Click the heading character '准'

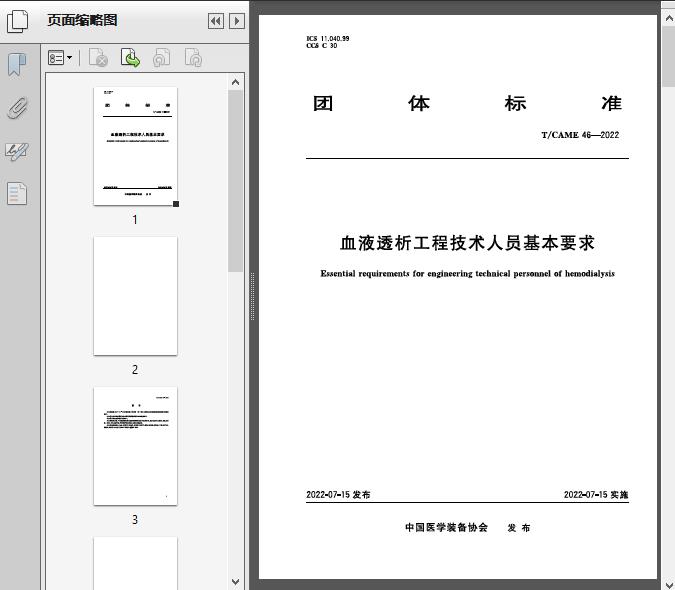[x=612, y=103]
